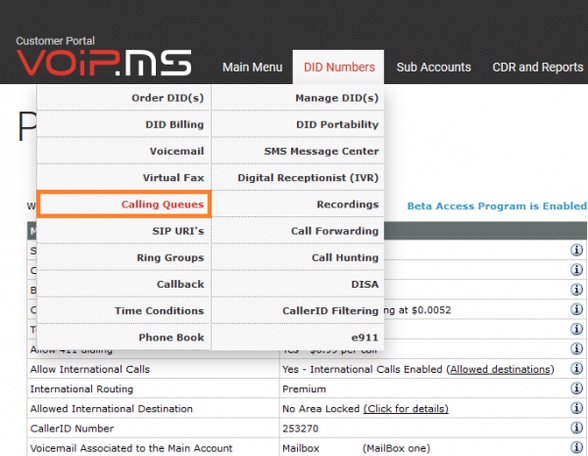Click Beta Access Program is Enabled link

497,206
